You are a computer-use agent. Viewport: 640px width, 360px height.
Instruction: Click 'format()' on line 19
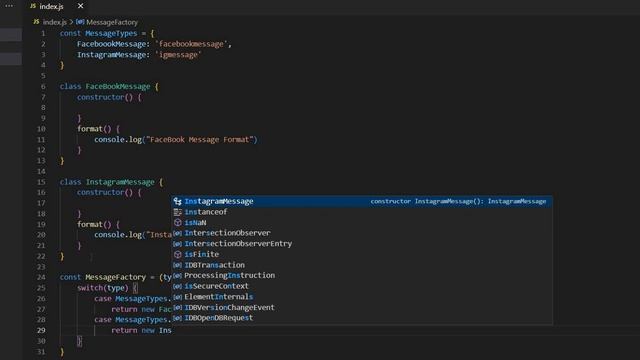[x=94, y=224]
